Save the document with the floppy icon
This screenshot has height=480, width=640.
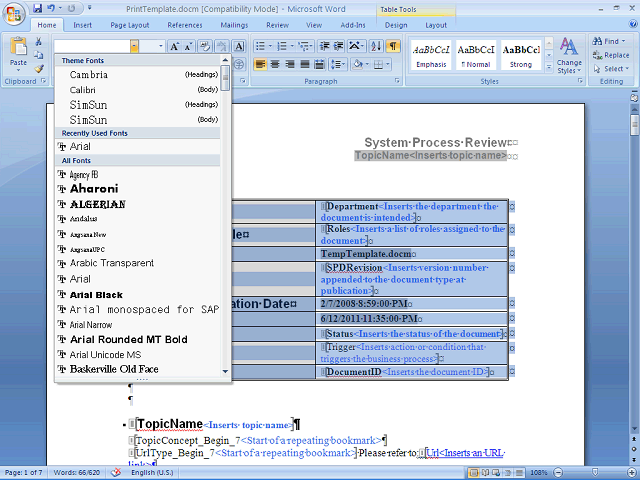click(38, 8)
